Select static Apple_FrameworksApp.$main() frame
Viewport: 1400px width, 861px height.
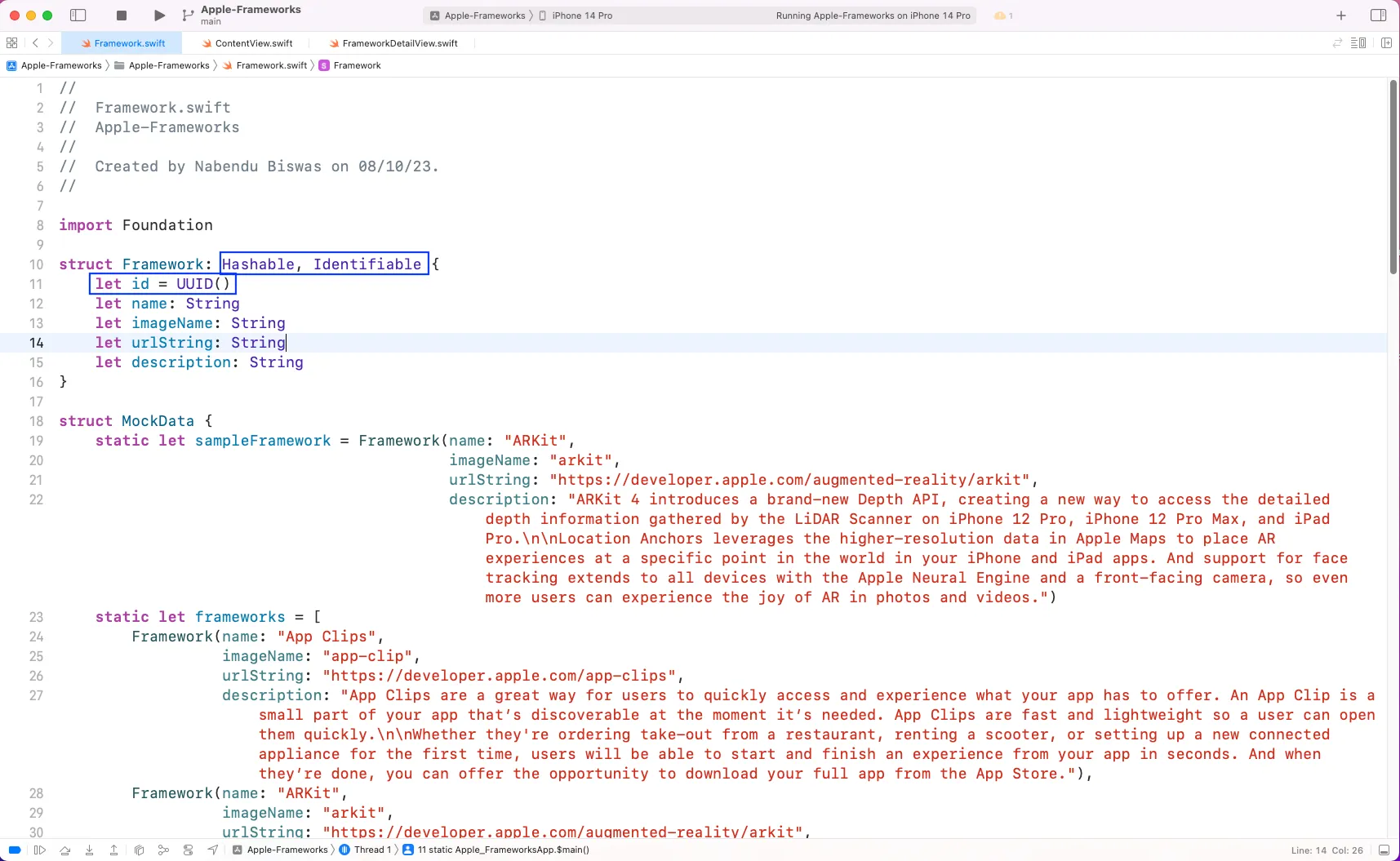click(496, 850)
